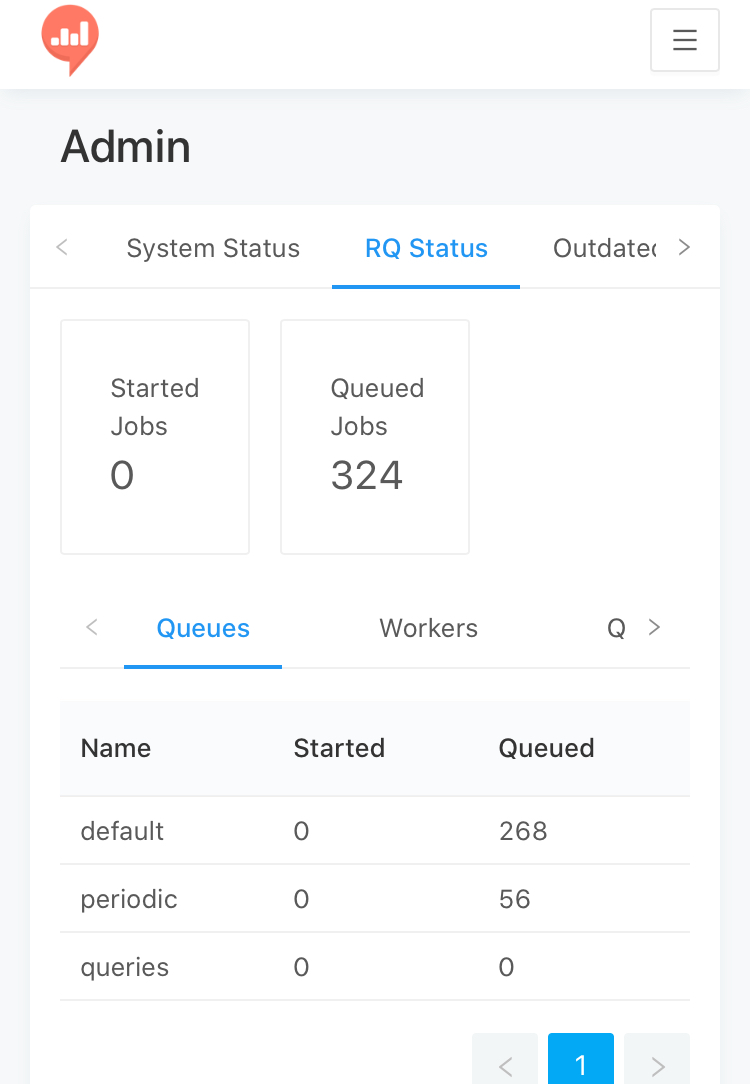Click queued value 56 in periodic row

pyautogui.click(x=514, y=899)
